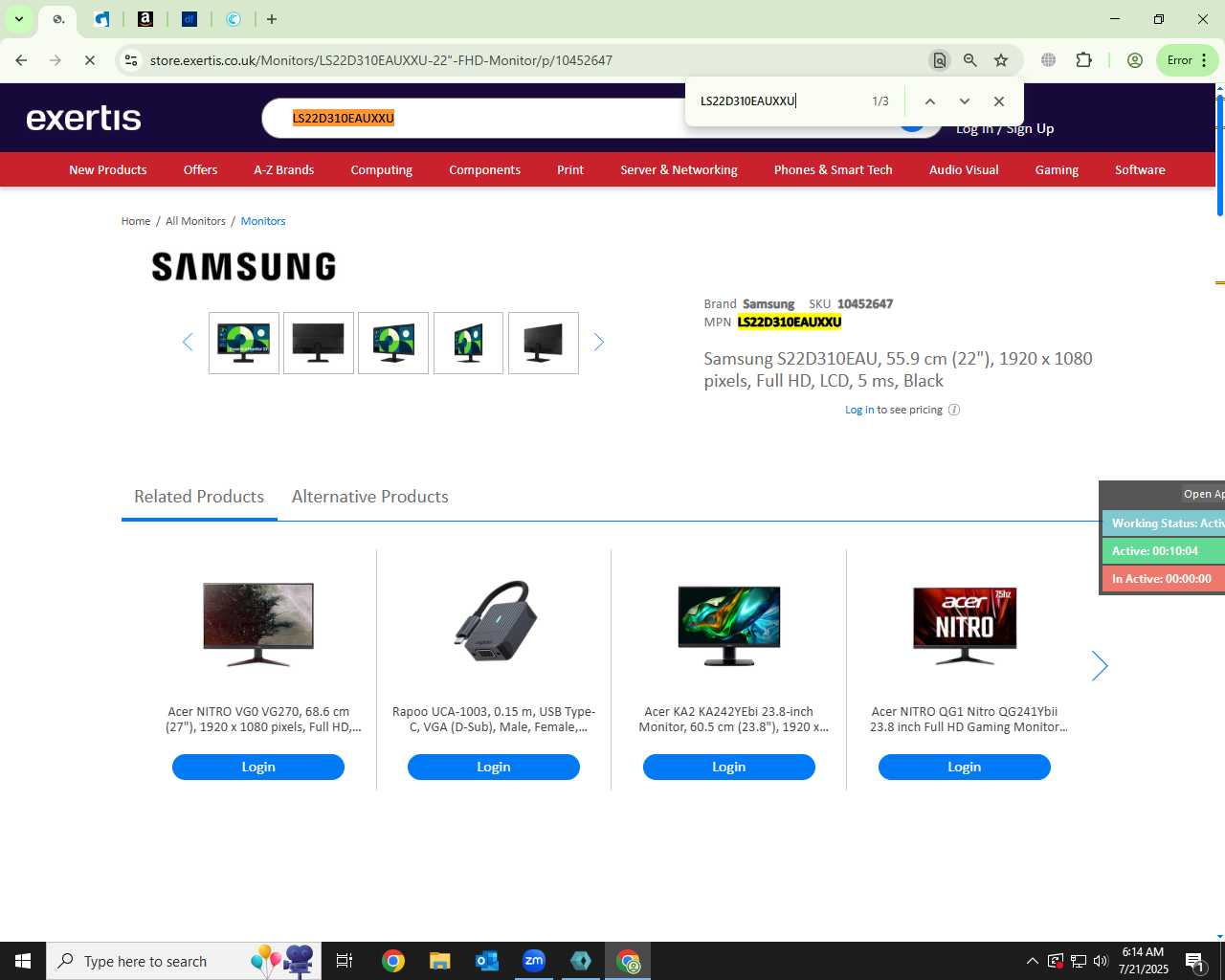Viewport: 1225px width, 980px height.
Task: Open Server & Networking menu
Action: pyautogui.click(x=679, y=170)
